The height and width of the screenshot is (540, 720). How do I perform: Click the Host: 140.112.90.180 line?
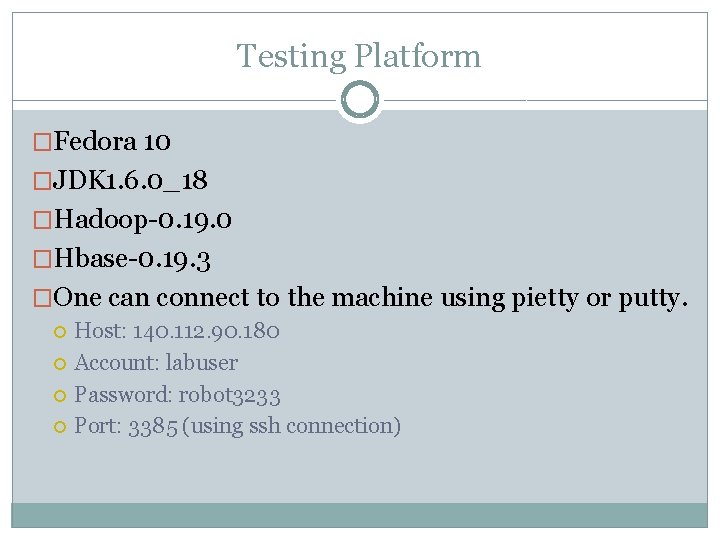[x=177, y=331]
